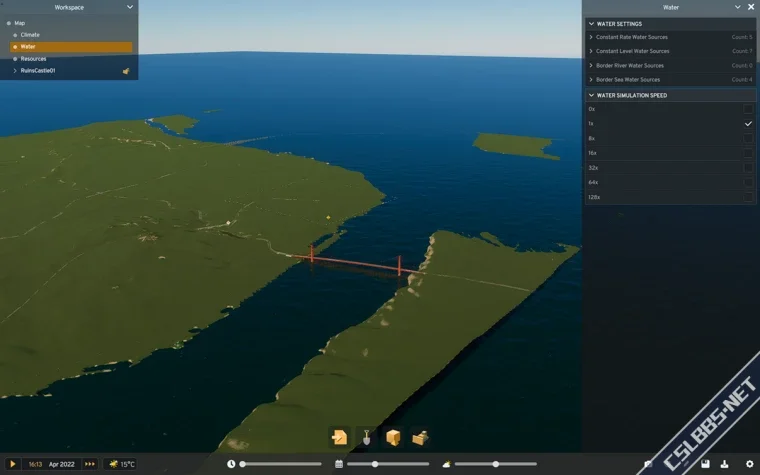
Task: Expand the RuinsCastle01 tree item
Action: [15, 71]
